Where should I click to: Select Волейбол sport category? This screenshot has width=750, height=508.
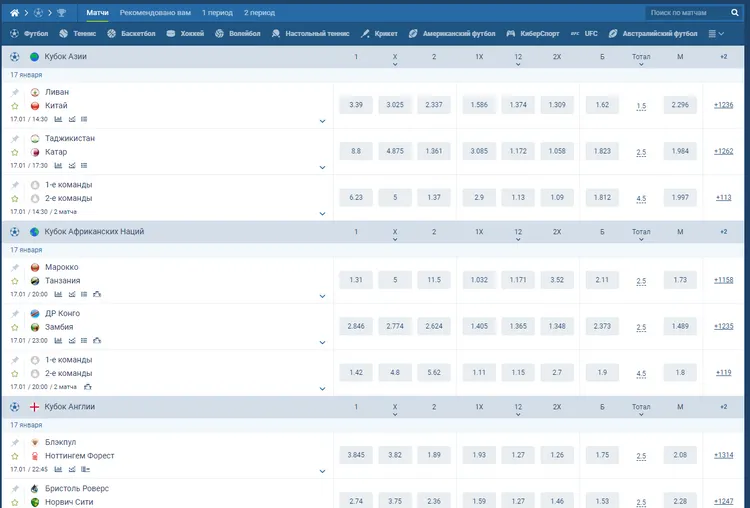(x=238, y=33)
